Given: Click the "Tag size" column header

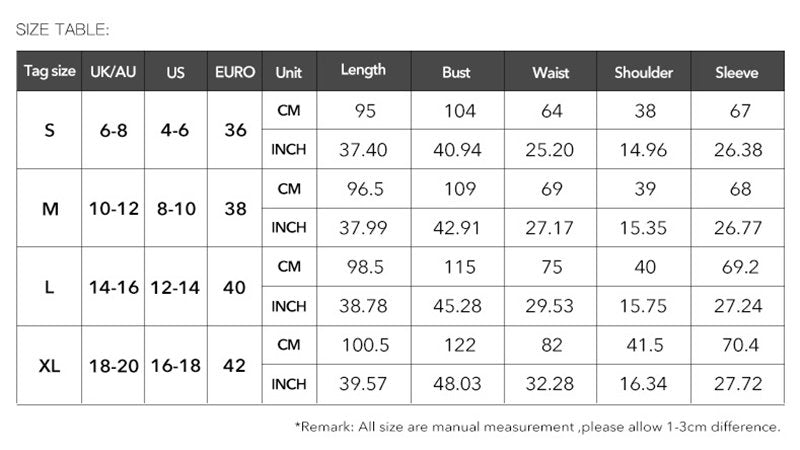Looking at the screenshot, I should [x=49, y=72].
